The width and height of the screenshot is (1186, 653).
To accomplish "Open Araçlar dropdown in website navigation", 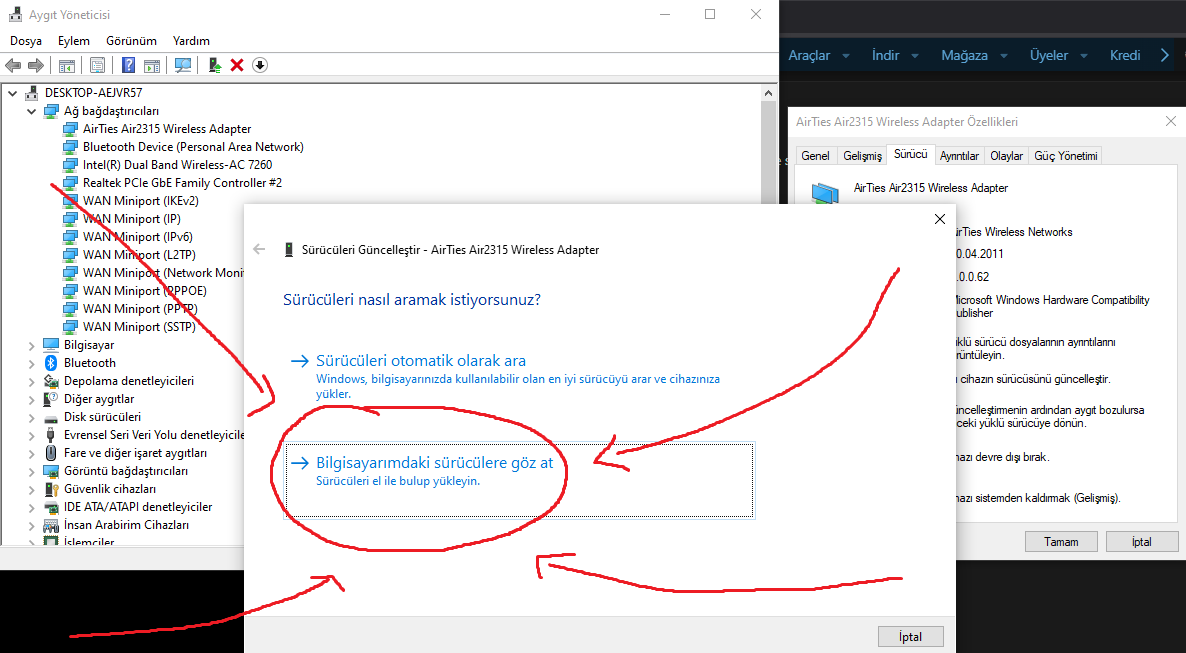I will 819,55.
